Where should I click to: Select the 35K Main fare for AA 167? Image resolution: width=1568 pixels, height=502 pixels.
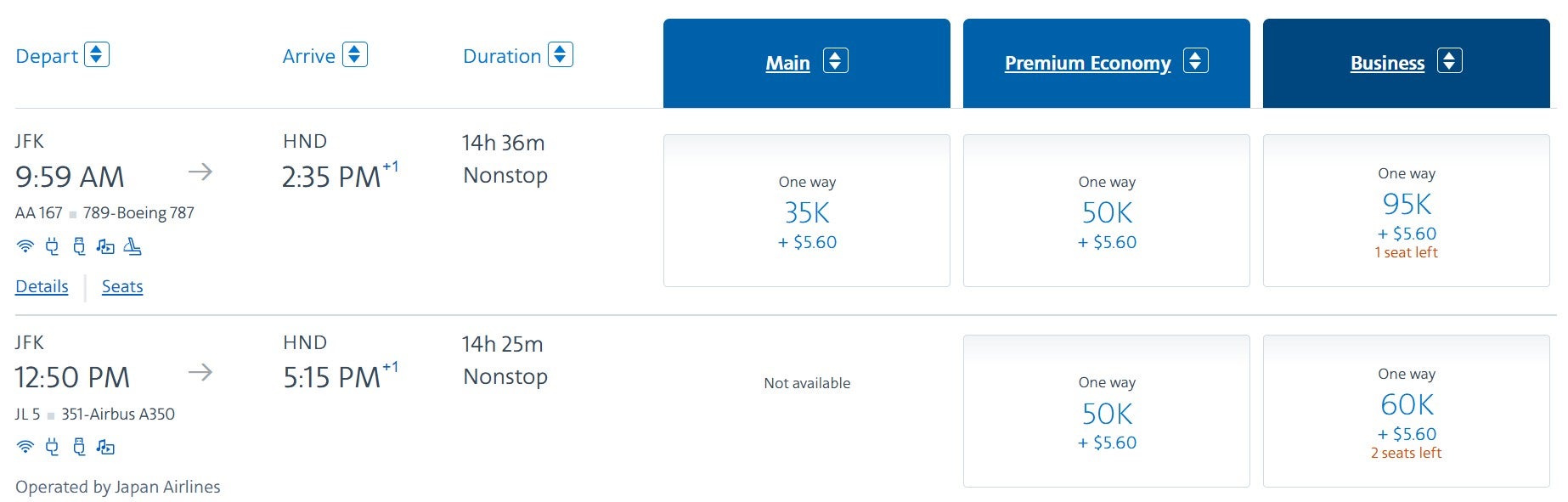point(806,212)
